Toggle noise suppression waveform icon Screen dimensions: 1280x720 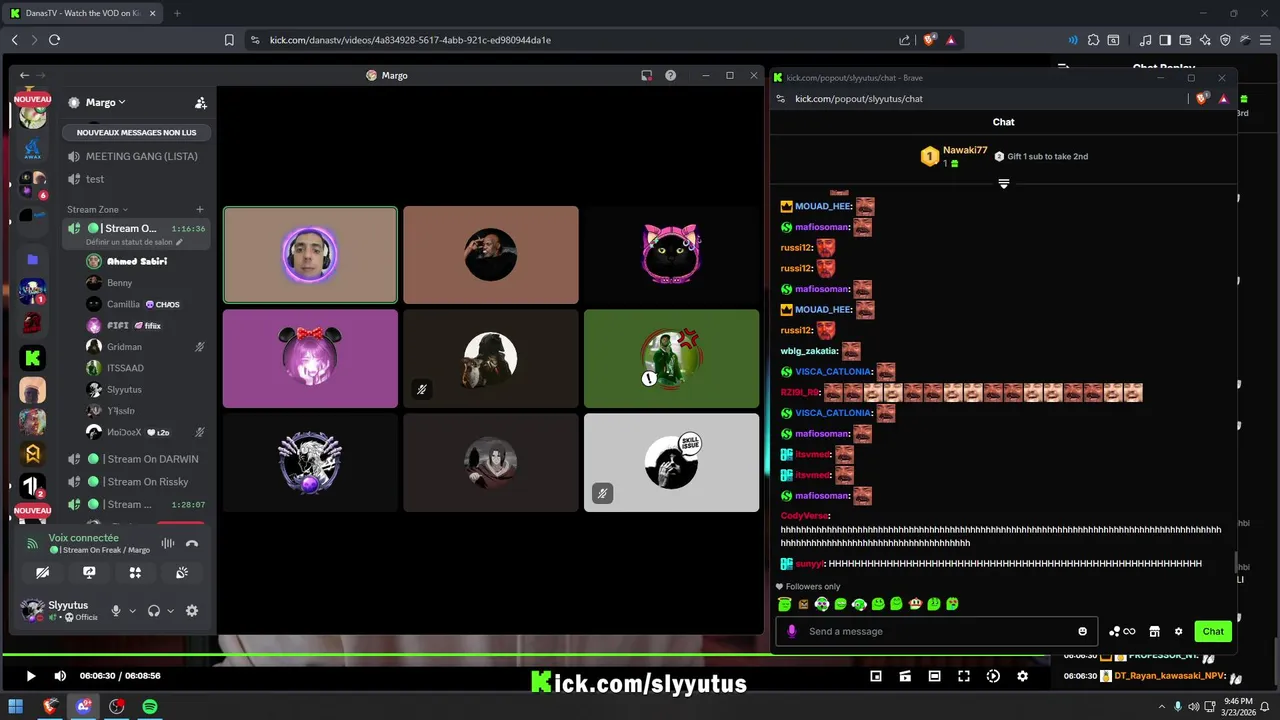(x=167, y=543)
